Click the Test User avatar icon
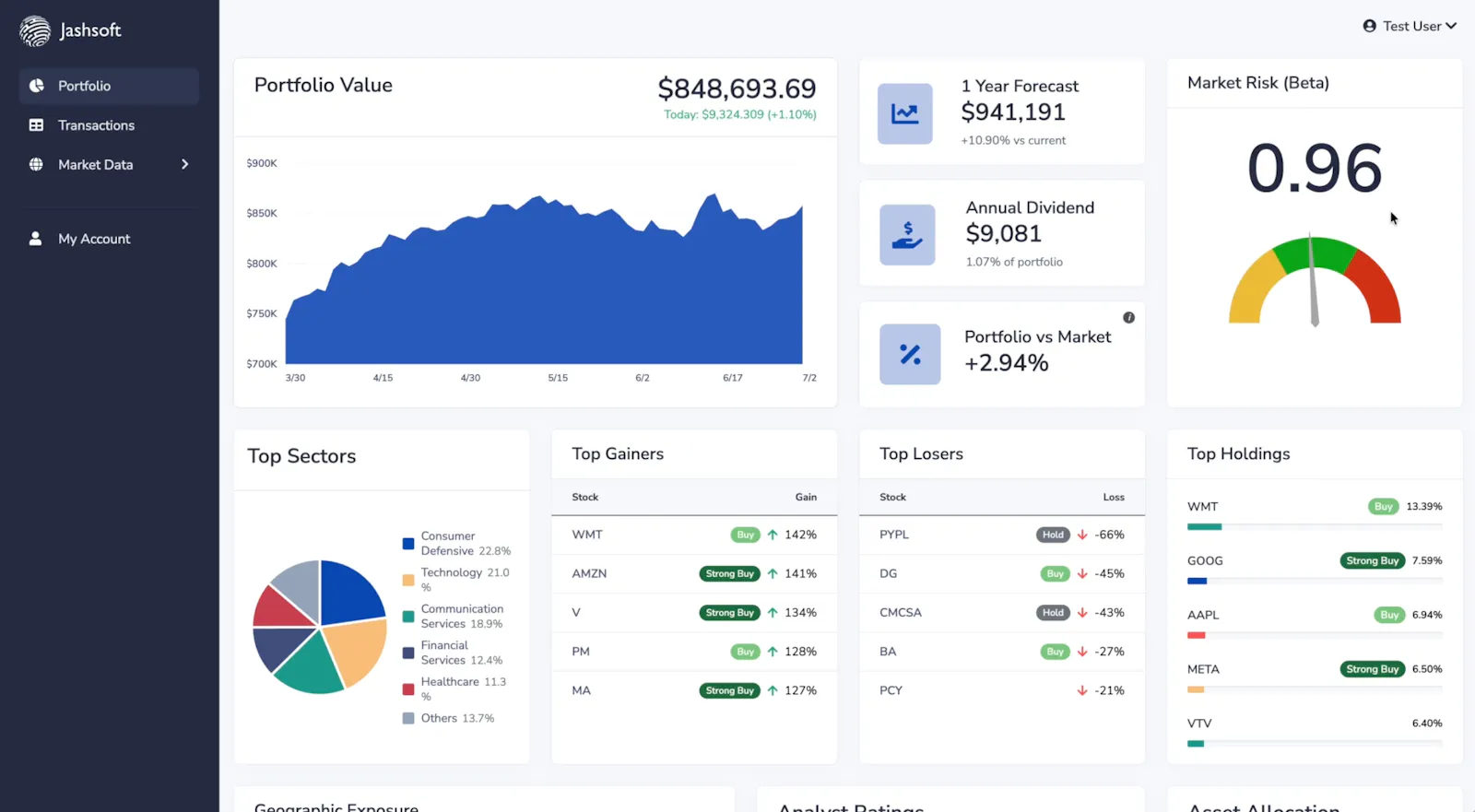1475x812 pixels. (x=1370, y=26)
